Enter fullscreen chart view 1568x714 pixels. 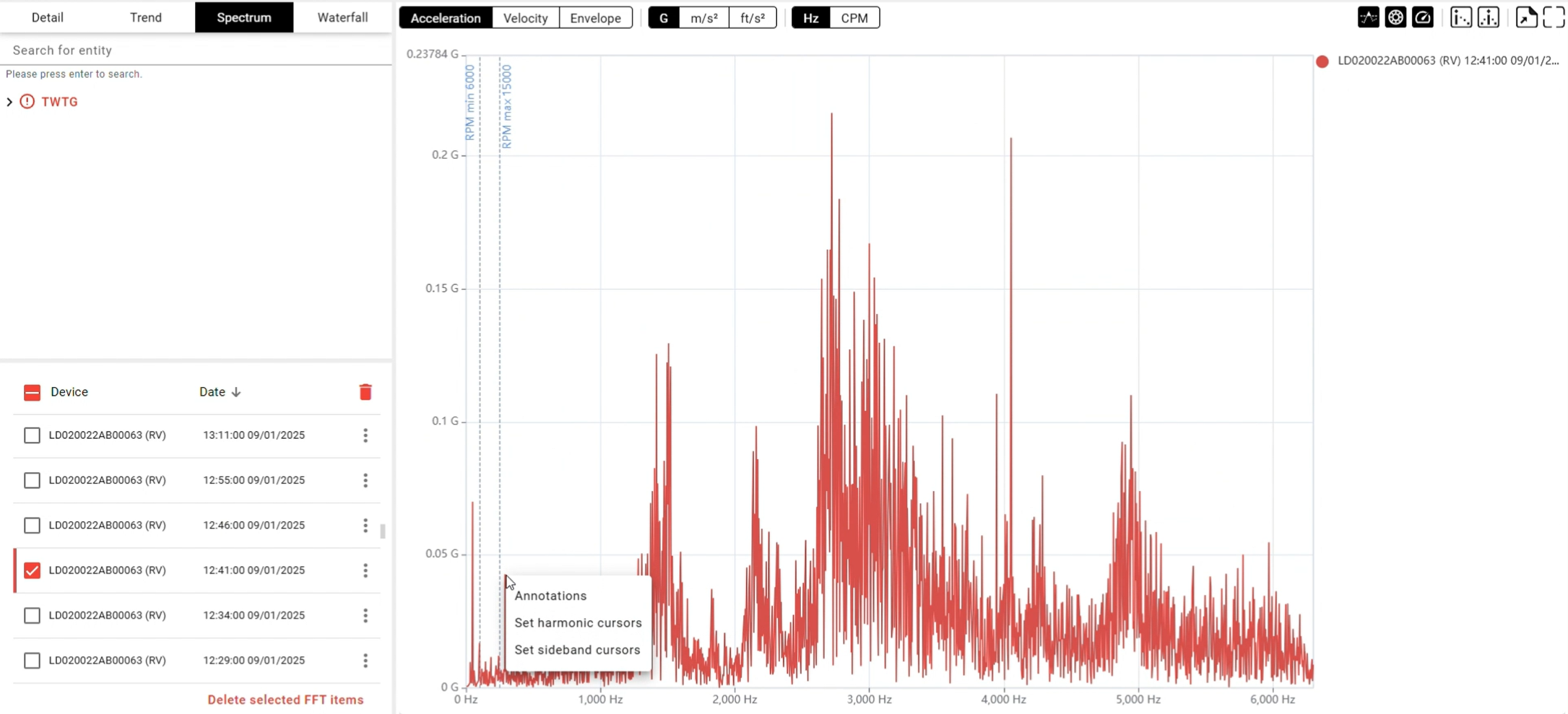pos(1554,17)
